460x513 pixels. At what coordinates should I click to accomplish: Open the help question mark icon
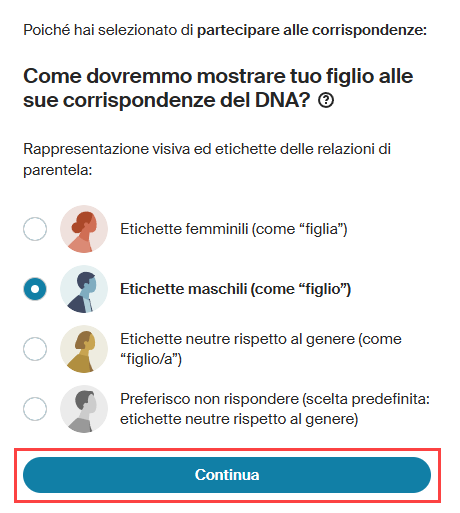(x=326, y=100)
